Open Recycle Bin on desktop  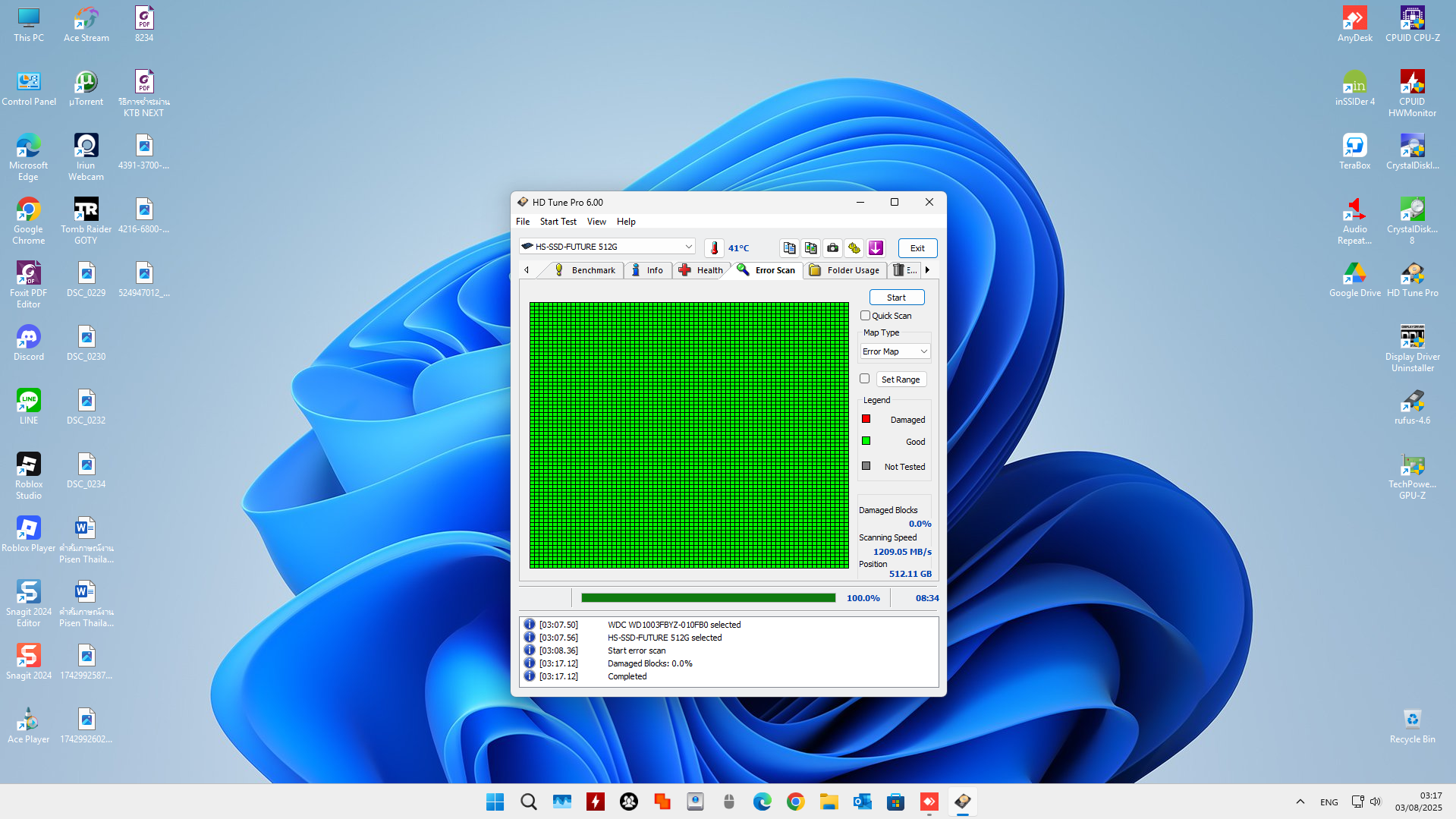click(x=1412, y=726)
